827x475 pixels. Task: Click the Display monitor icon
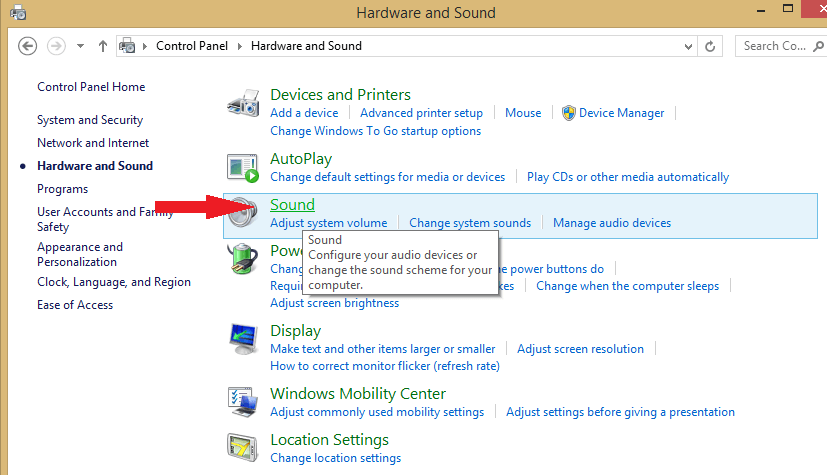pos(244,341)
